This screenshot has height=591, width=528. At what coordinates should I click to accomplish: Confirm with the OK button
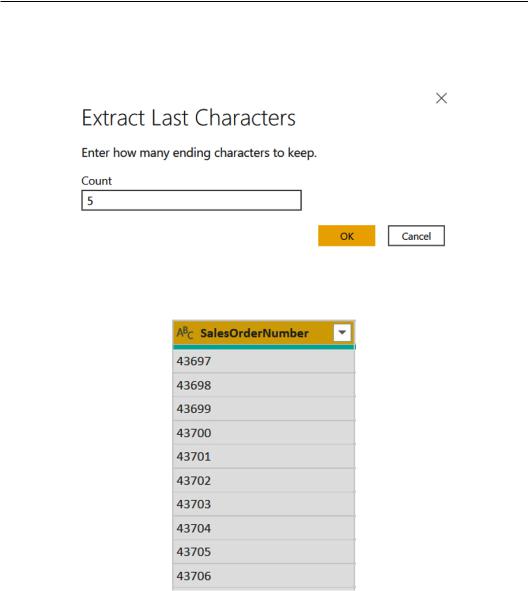pyautogui.click(x=347, y=236)
